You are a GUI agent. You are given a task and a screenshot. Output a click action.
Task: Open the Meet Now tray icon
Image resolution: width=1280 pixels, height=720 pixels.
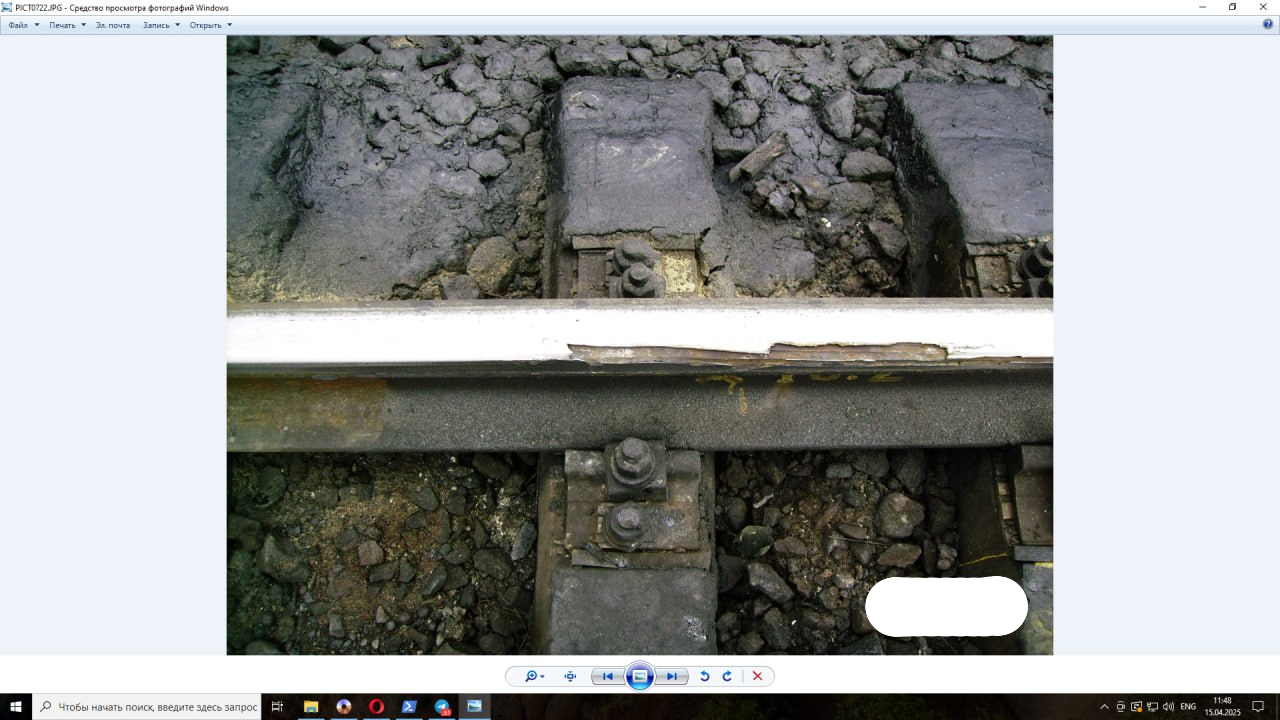[x=1120, y=707]
